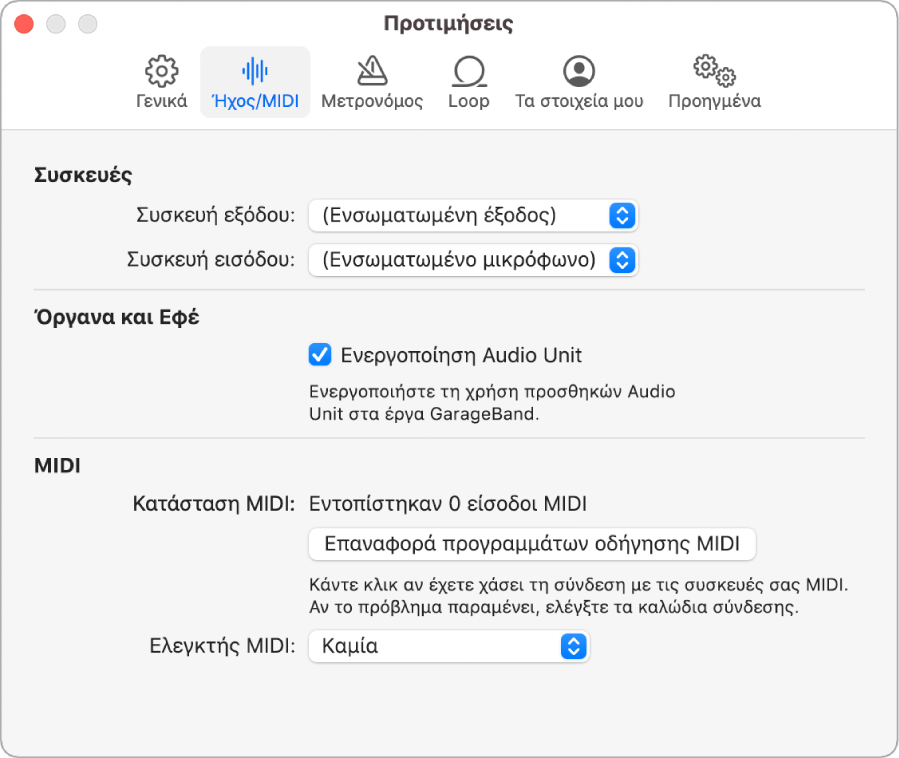Toggle the Ενεργοποίηση Audio Unit checkbox

[320, 355]
